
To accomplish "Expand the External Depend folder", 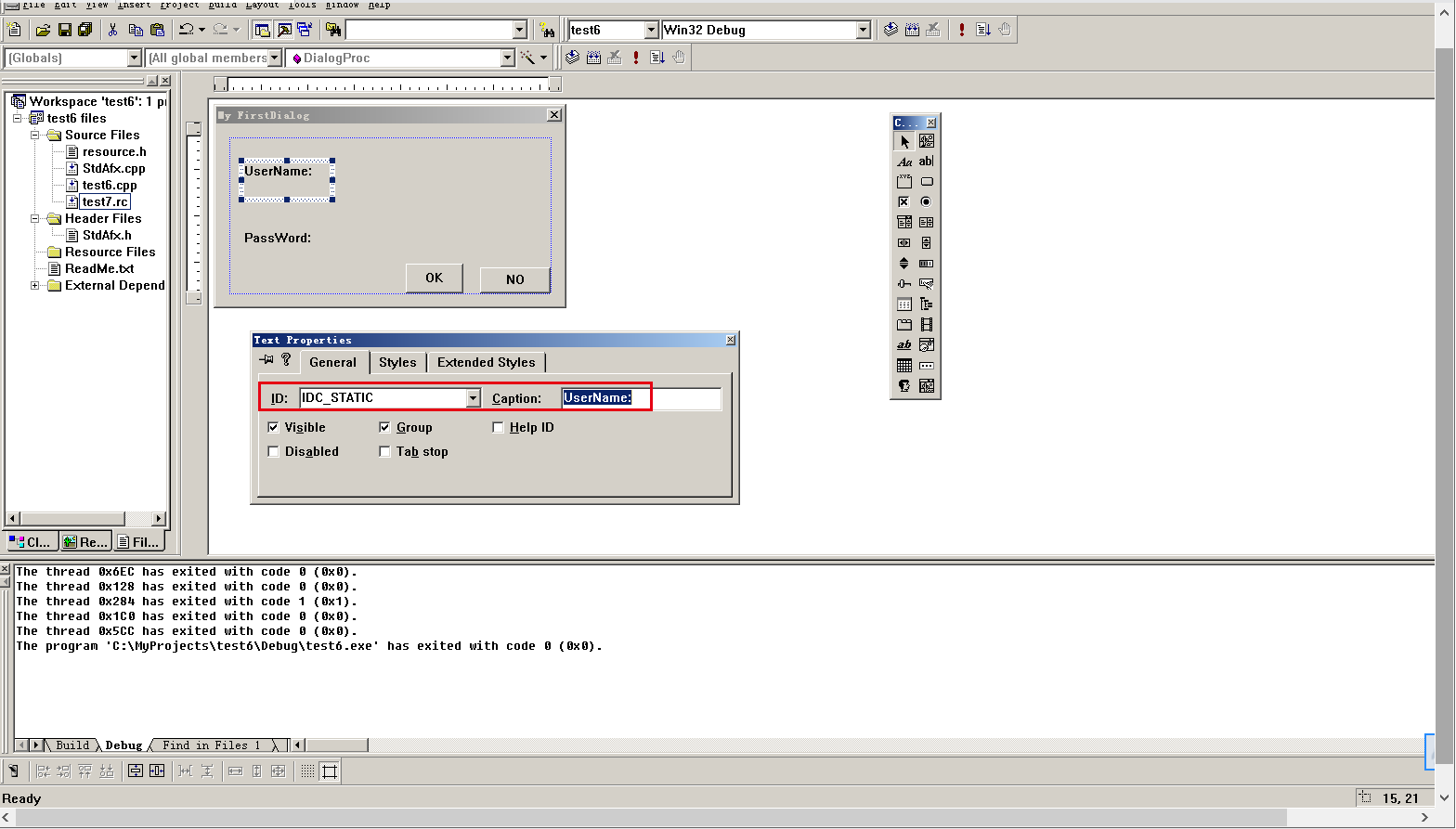I will [35, 285].
